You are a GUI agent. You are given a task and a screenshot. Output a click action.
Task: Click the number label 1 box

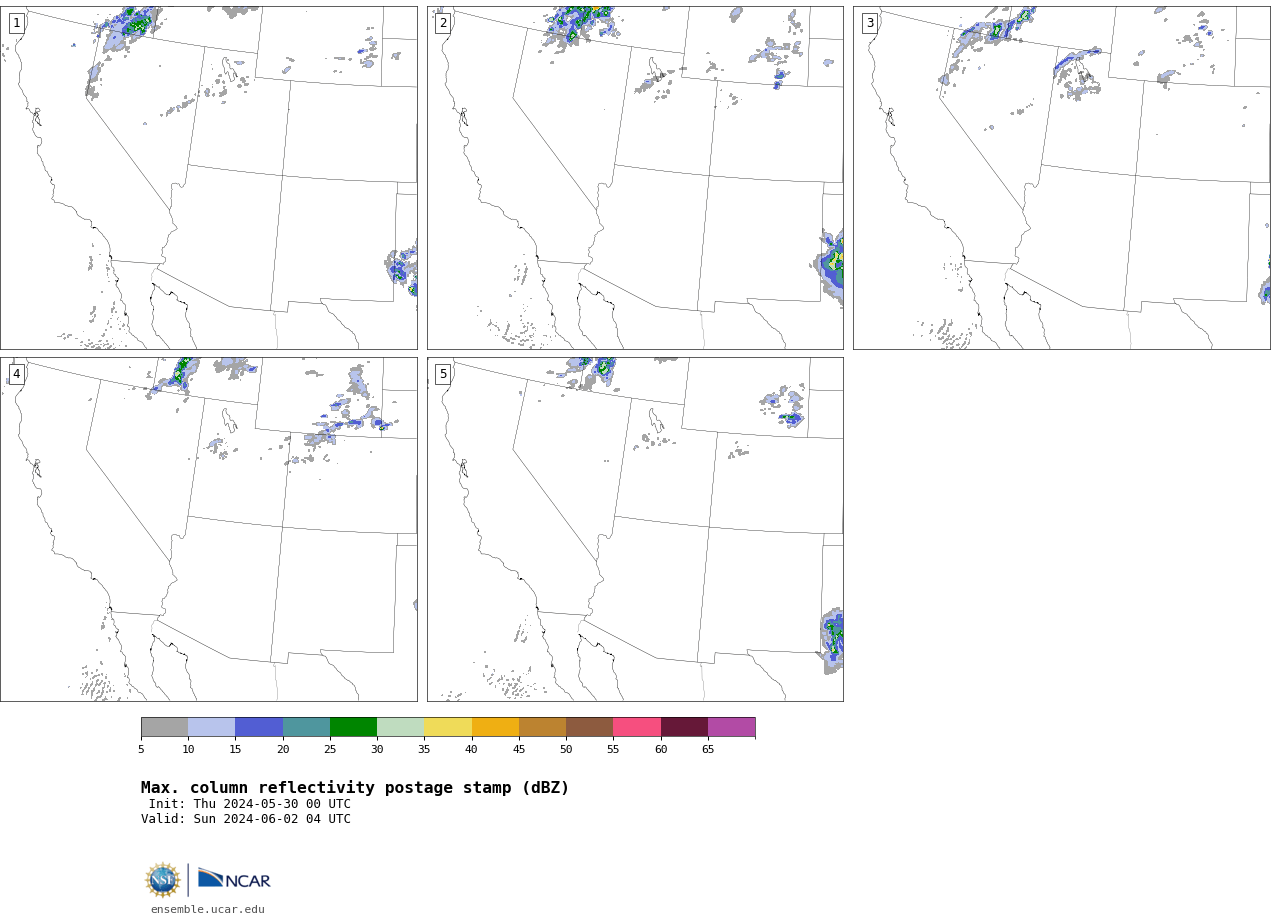click(17, 23)
